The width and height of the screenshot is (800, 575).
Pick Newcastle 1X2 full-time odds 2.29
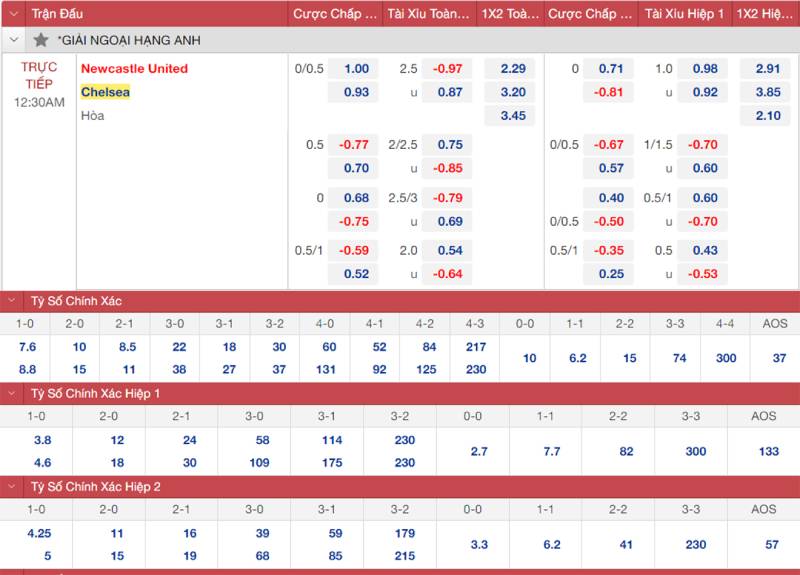512,69
